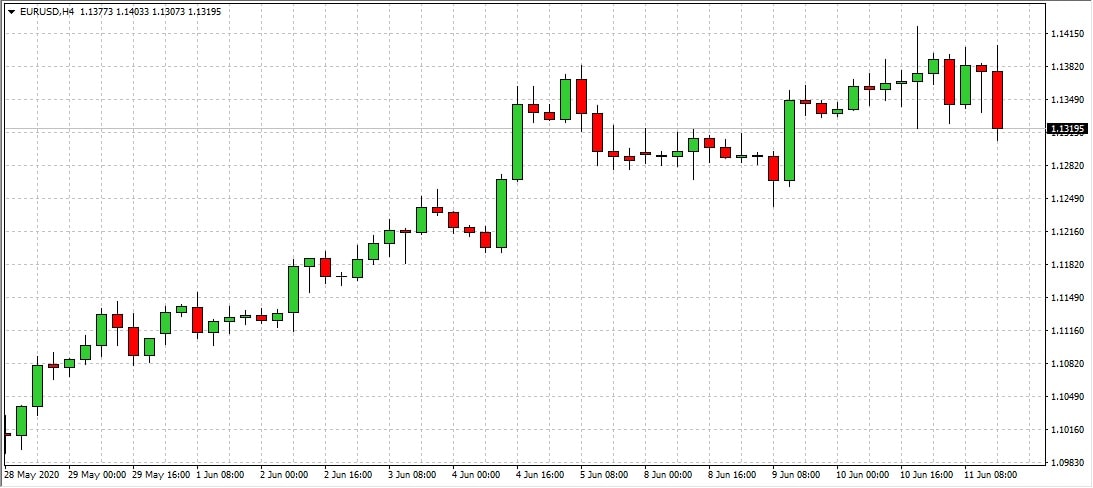Image resolution: width=1093 pixels, height=488 pixels.
Task: Click the 1 Jun 08:00 time label
Action: (x=220, y=475)
